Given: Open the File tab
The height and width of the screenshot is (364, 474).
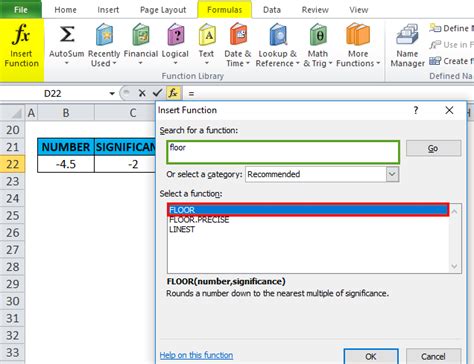Looking at the screenshot, I should (21, 10).
